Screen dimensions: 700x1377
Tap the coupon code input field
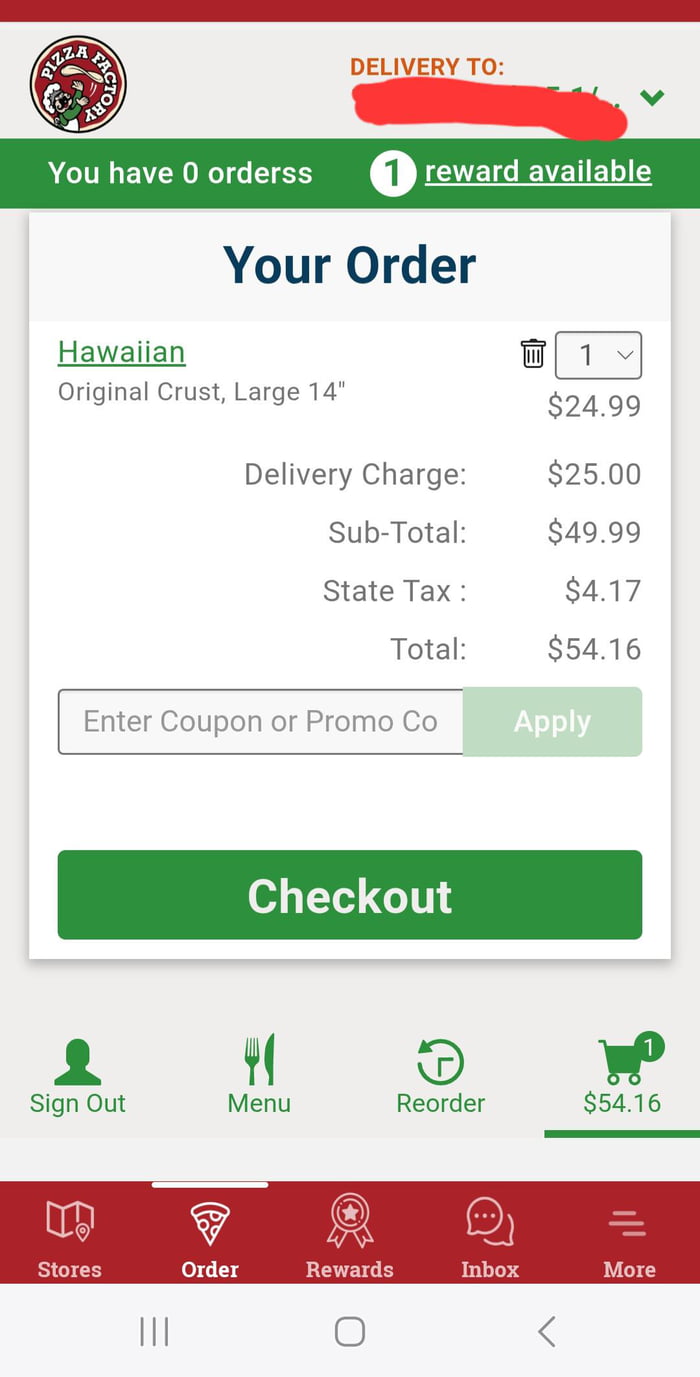tap(260, 721)
